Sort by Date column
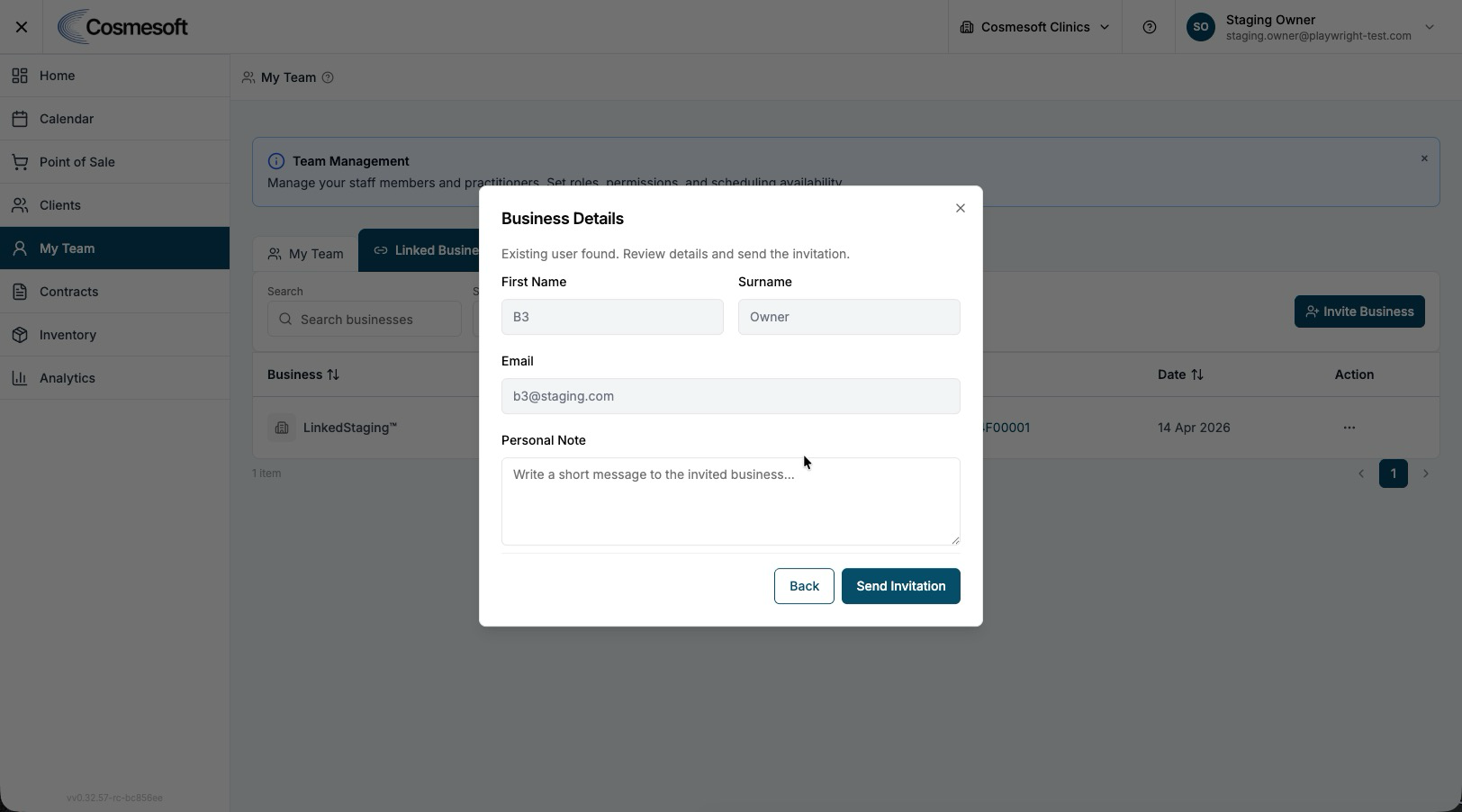Image resolution: width=1462 pixels, height=812 pixels. 1180,374
